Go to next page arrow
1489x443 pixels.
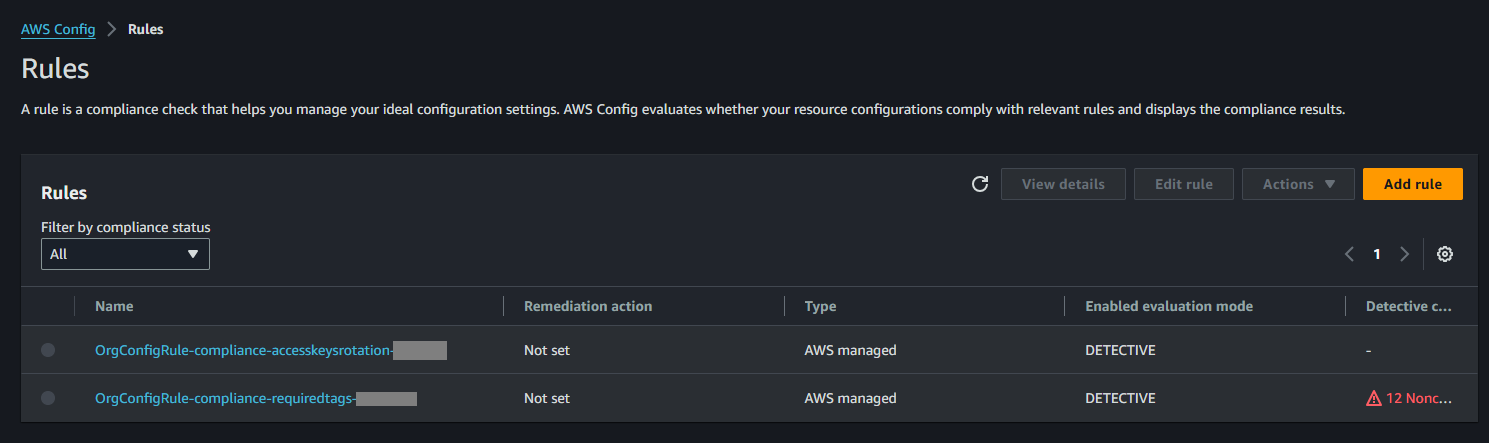tap(1404, 254)
